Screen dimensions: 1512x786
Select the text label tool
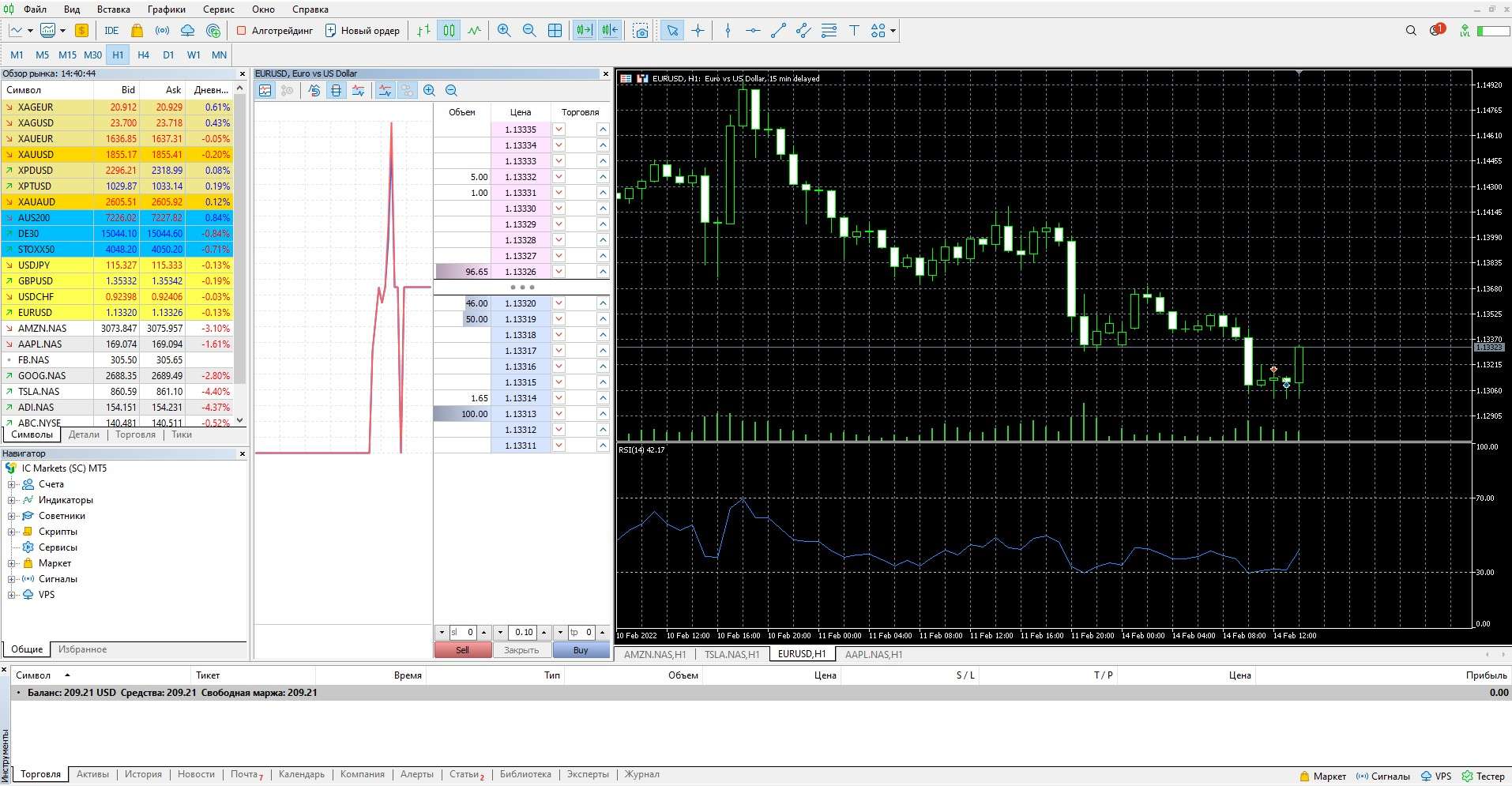(x=854, y=31)
